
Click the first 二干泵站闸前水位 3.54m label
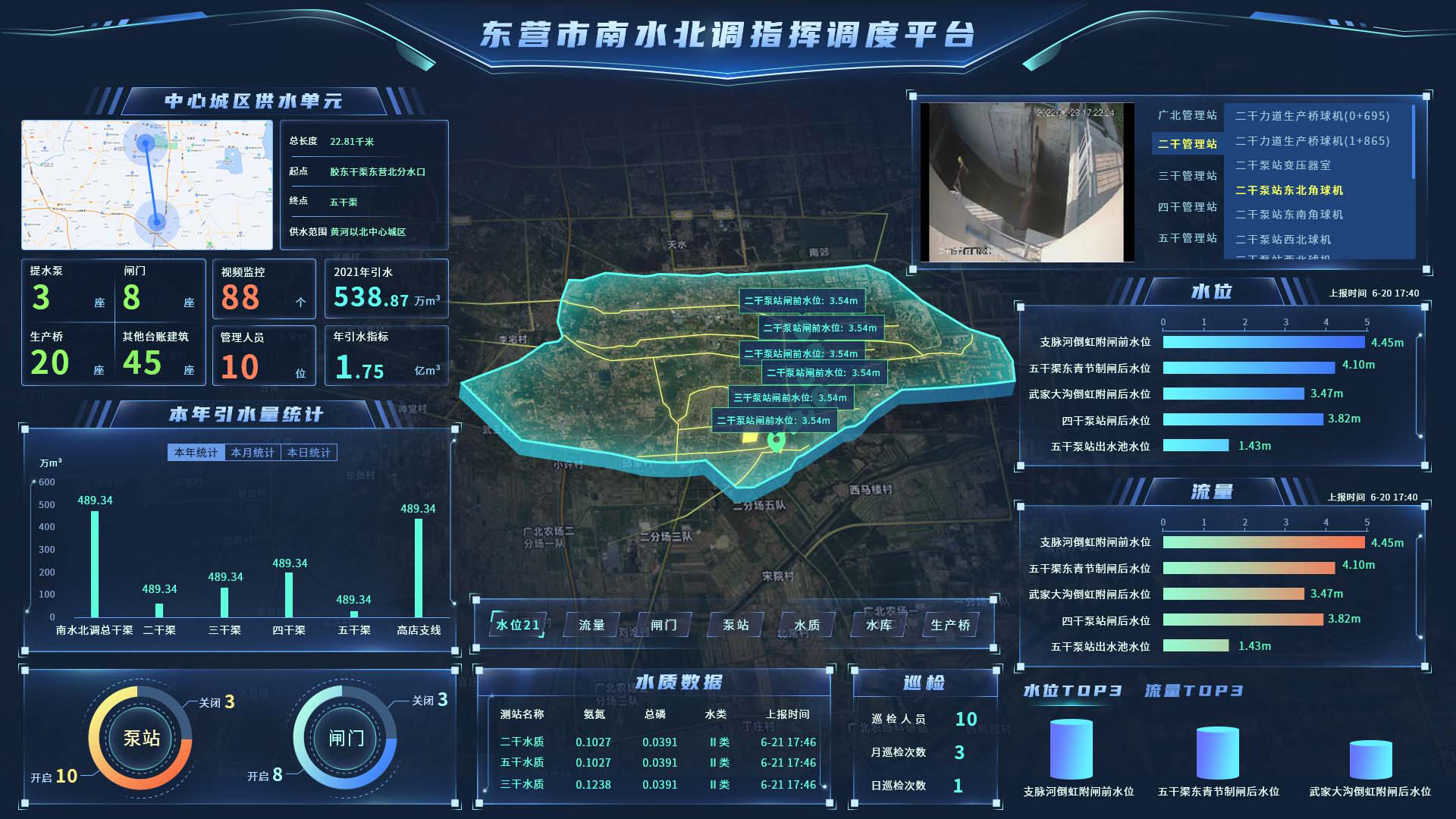click(801, 301)
